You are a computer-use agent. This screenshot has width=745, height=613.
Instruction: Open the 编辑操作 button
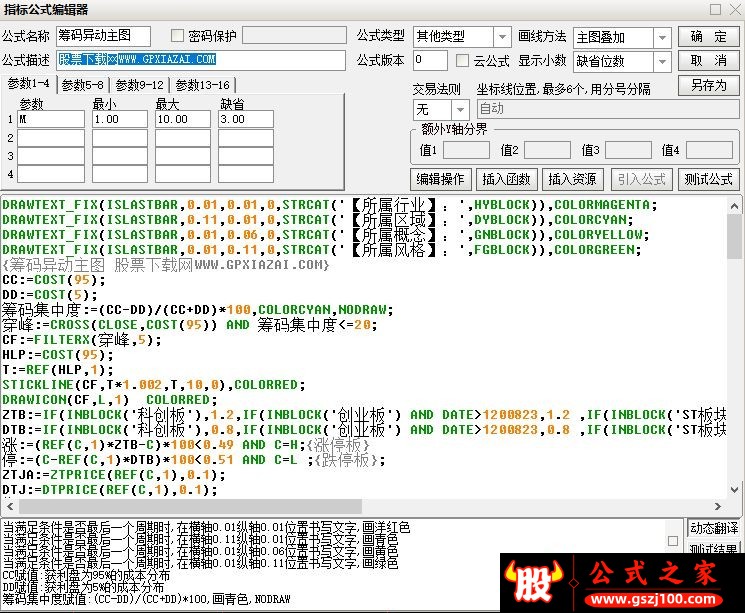pos(441,179)
